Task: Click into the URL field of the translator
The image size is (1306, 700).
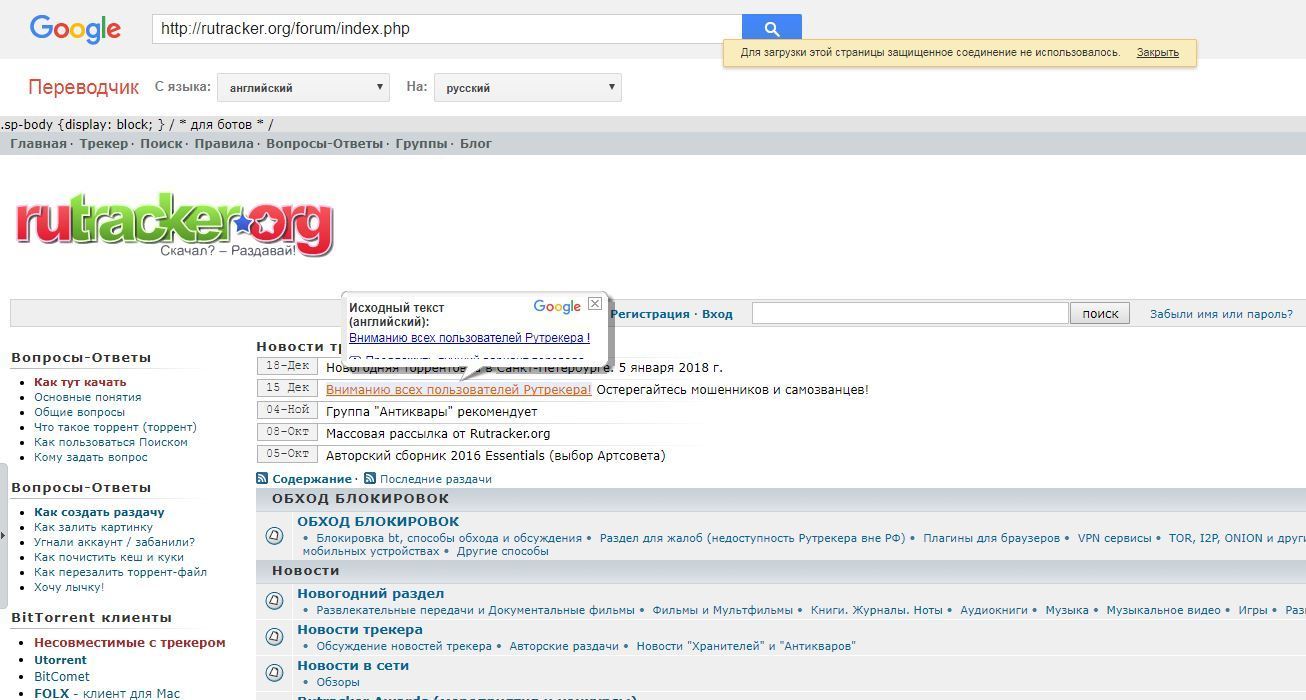Action: [447, 29]
